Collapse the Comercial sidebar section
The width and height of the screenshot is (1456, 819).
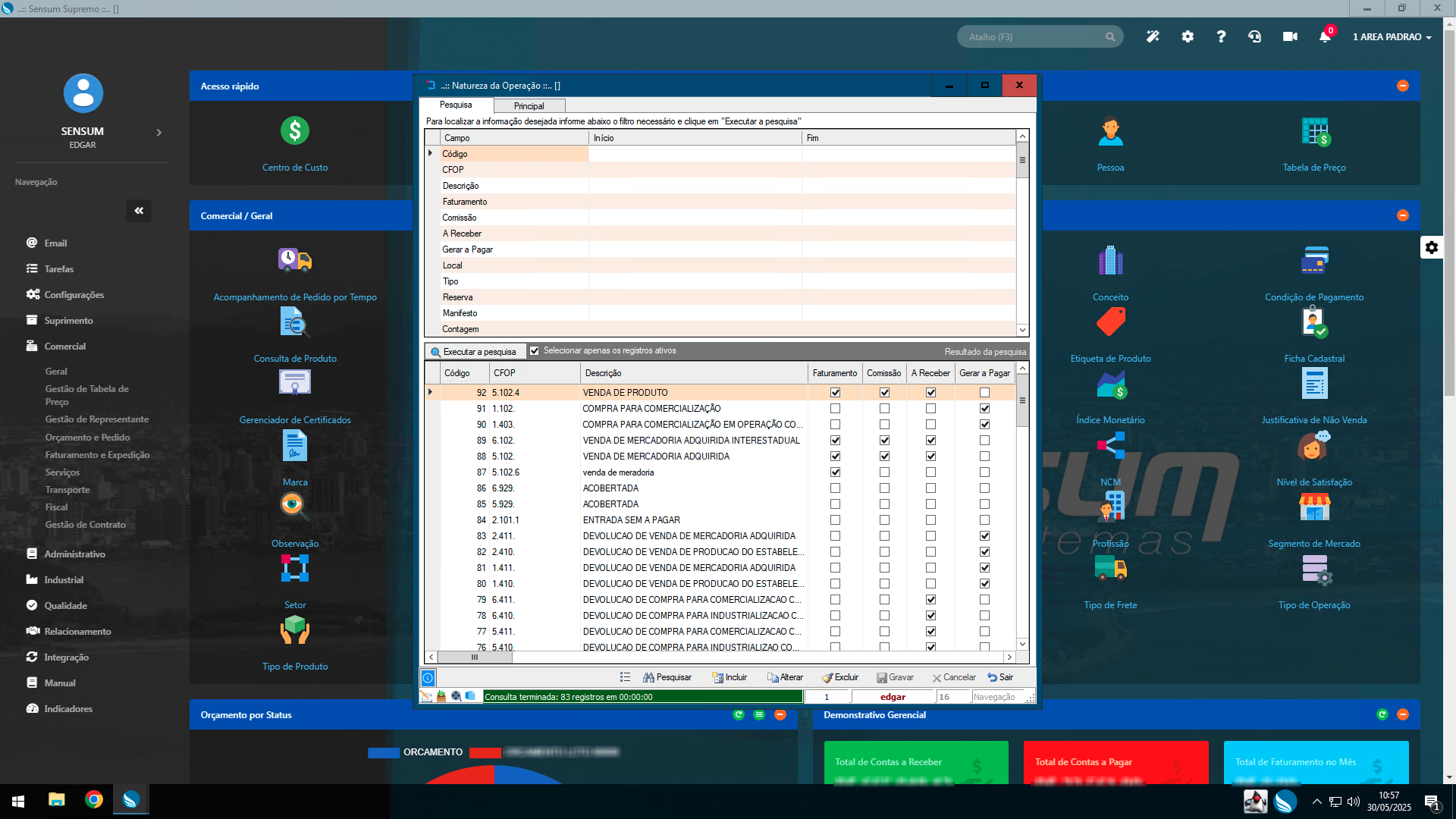click(x=64, y=347)
